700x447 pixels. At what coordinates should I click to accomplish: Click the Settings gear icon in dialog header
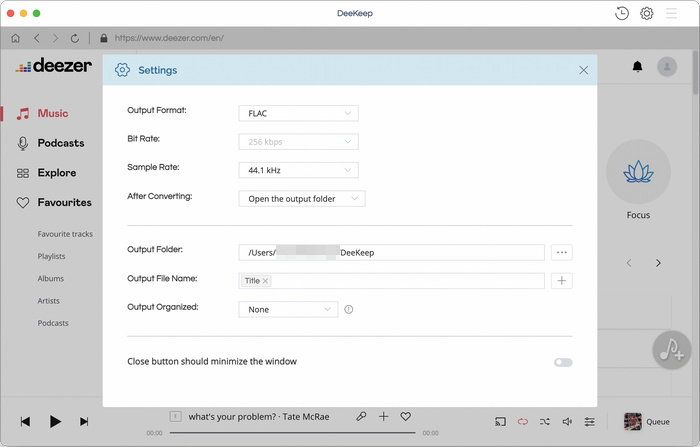tap(122, 70)
